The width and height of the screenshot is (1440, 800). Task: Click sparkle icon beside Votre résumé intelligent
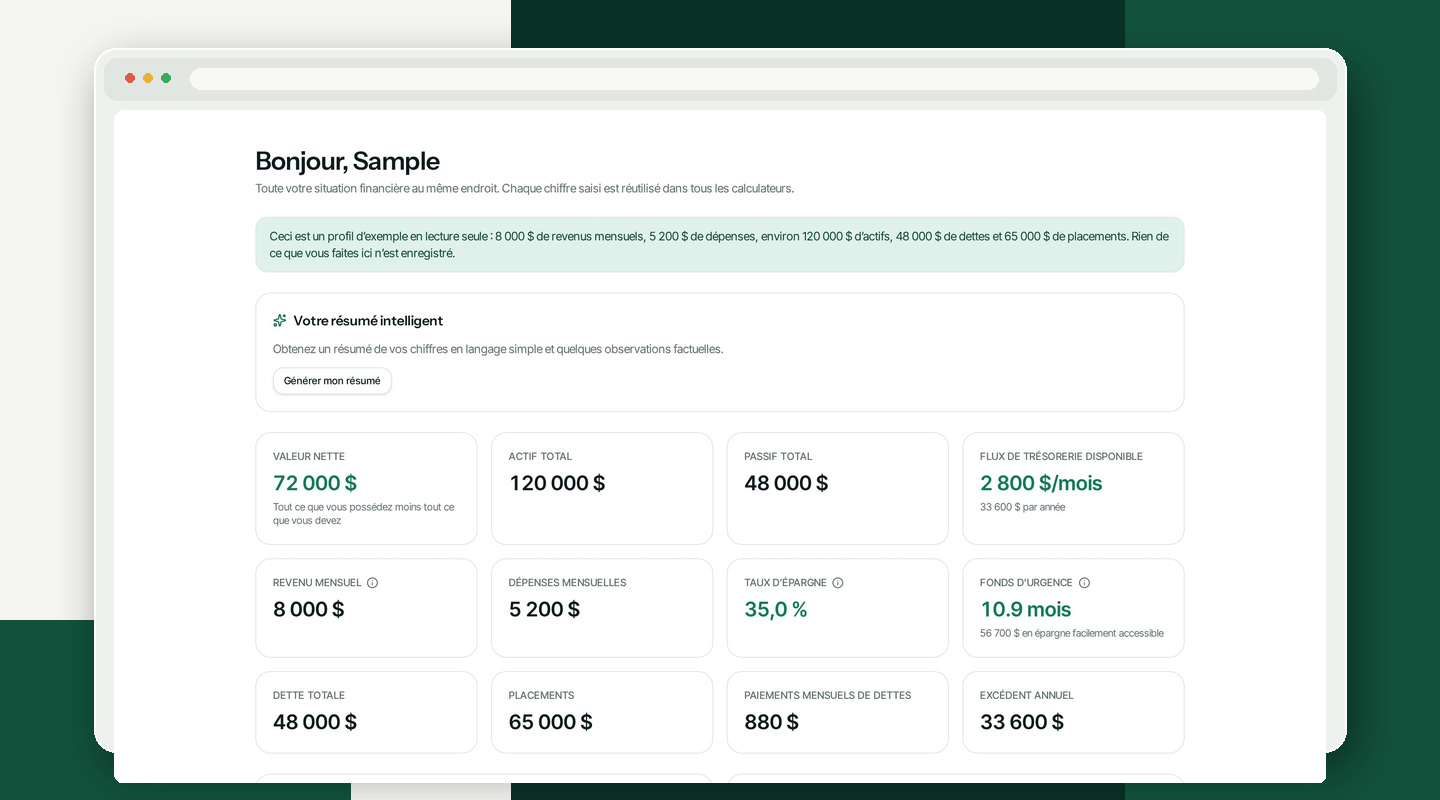click(x=280, y=321)
